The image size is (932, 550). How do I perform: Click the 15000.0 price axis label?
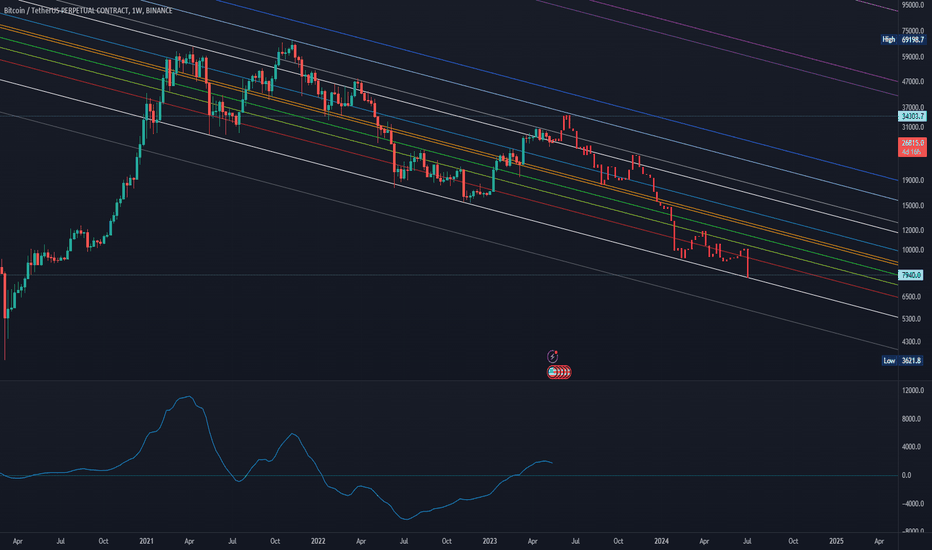912,206
